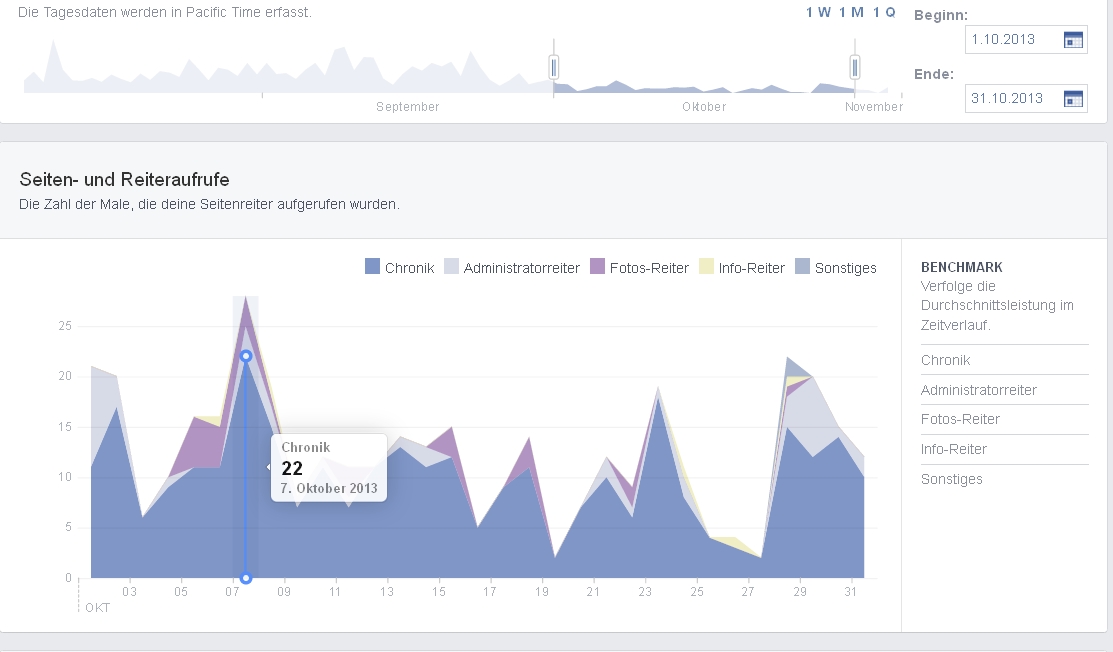This screenshot has height=652, width=1113.
Task: Open Sonstiges benchmark link
Action: (x=951, y=479)
